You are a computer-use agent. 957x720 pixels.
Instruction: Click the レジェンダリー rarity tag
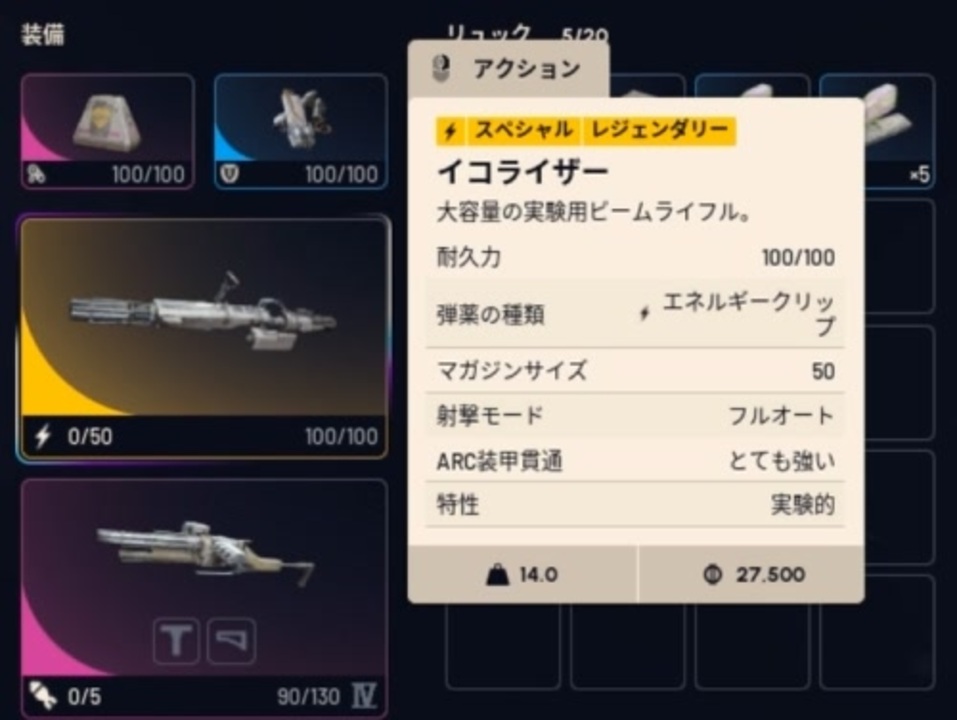[659, 130]
